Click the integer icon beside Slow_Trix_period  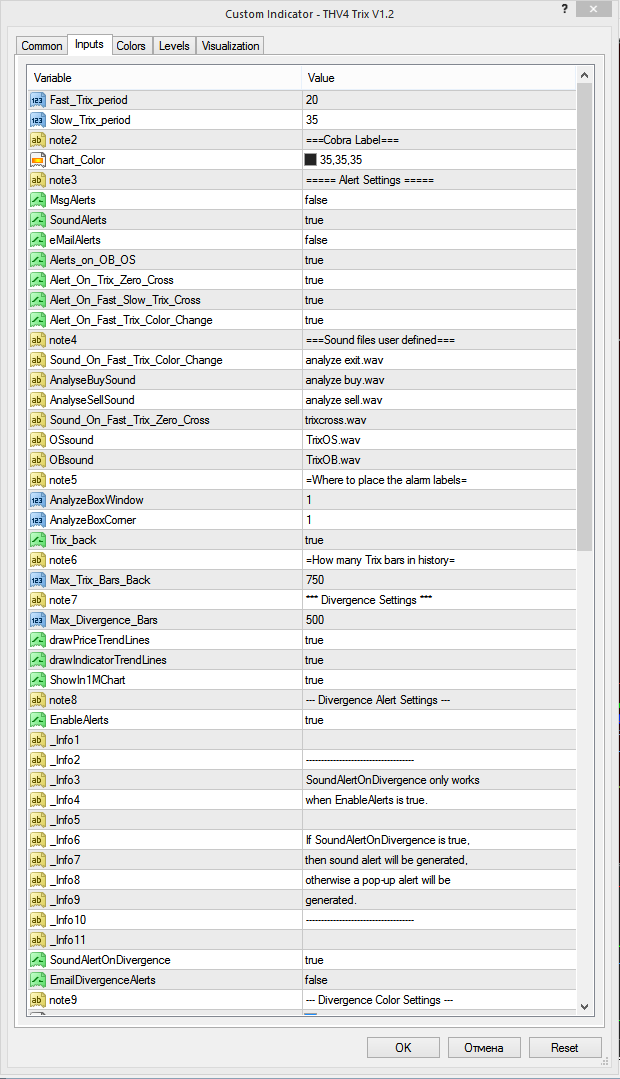38,120
